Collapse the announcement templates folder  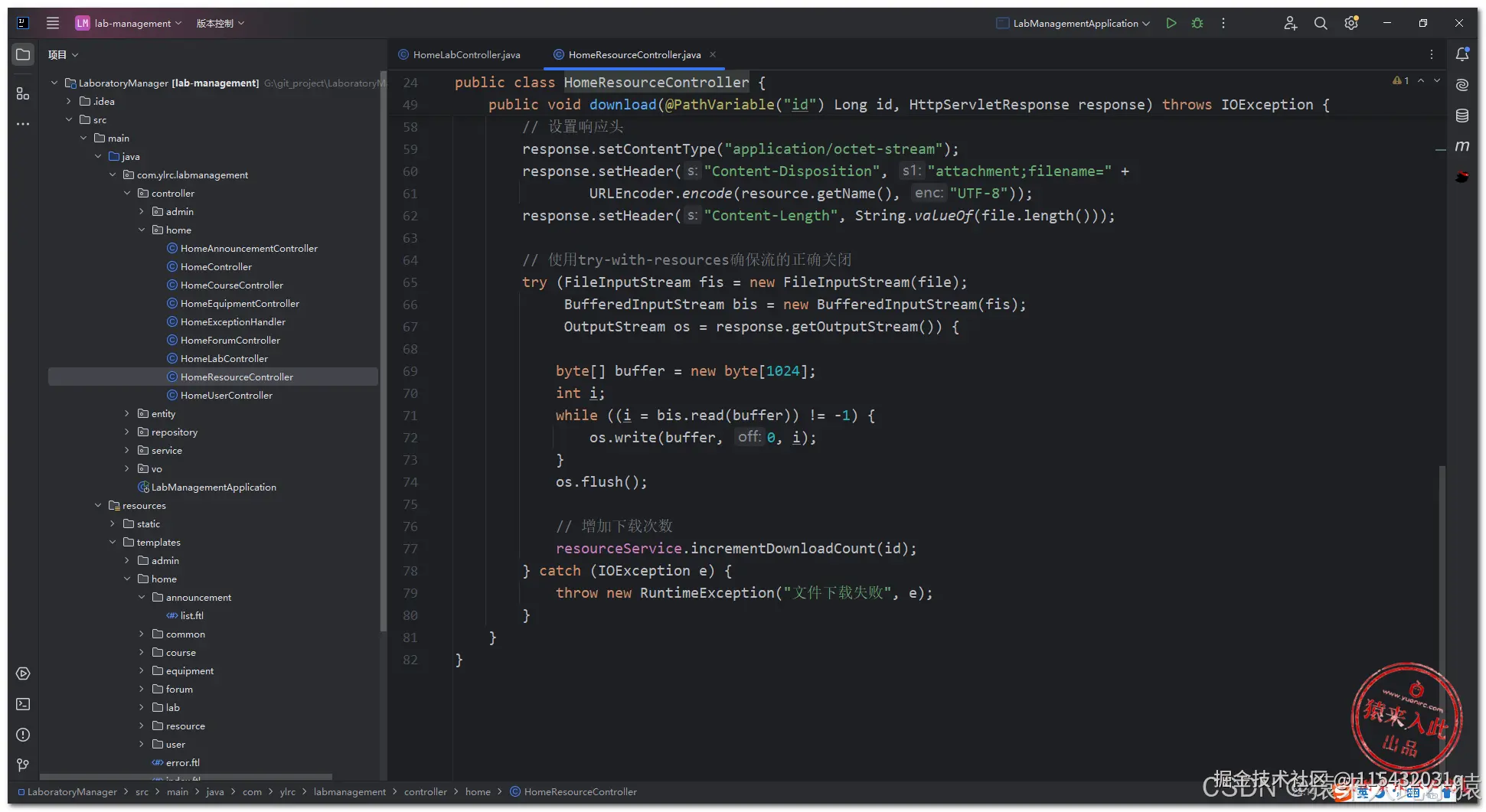pyautogui.click(x=142, y=597)
